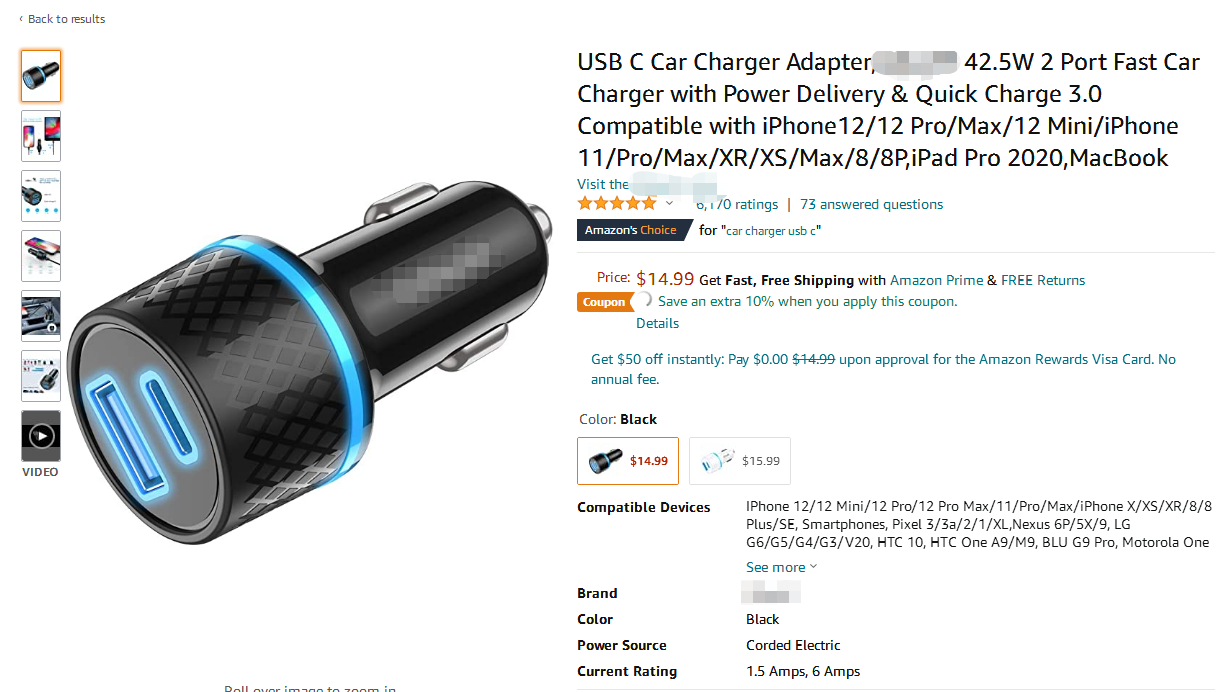Select the fifth in-car usage thumbnail
The width and height of the screenshot is (1230, 692).
pos(41,316)
